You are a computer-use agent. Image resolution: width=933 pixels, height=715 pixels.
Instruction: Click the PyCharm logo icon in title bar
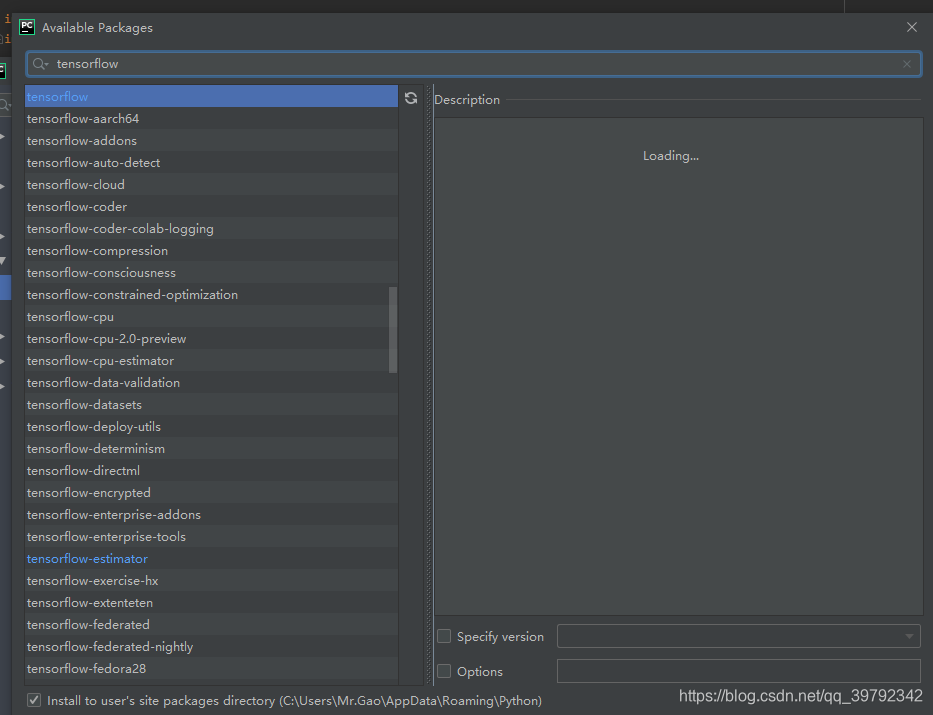pyautogui.click(x=27, y=27)
